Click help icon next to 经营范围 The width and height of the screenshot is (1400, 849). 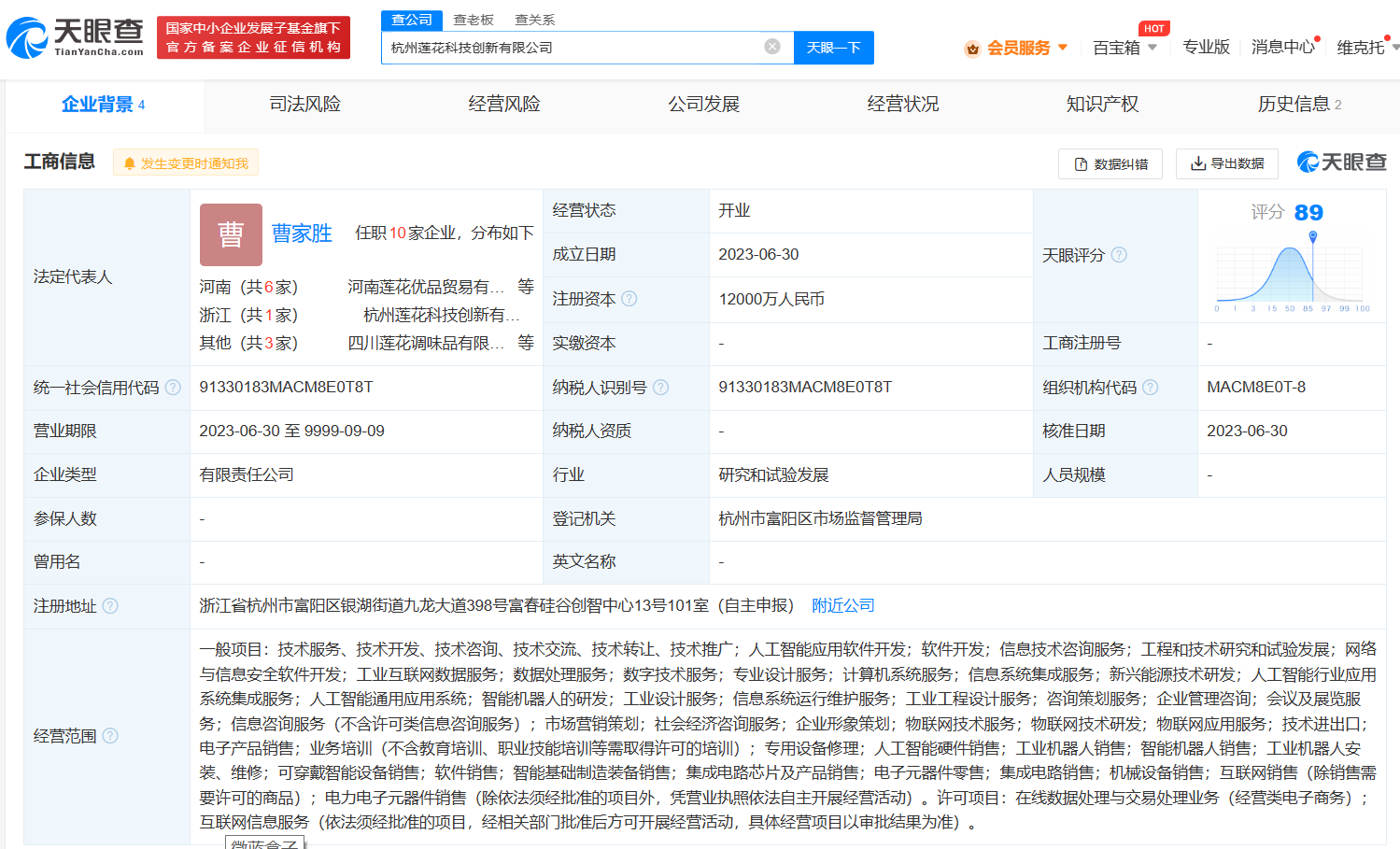[x=110, y=736]
